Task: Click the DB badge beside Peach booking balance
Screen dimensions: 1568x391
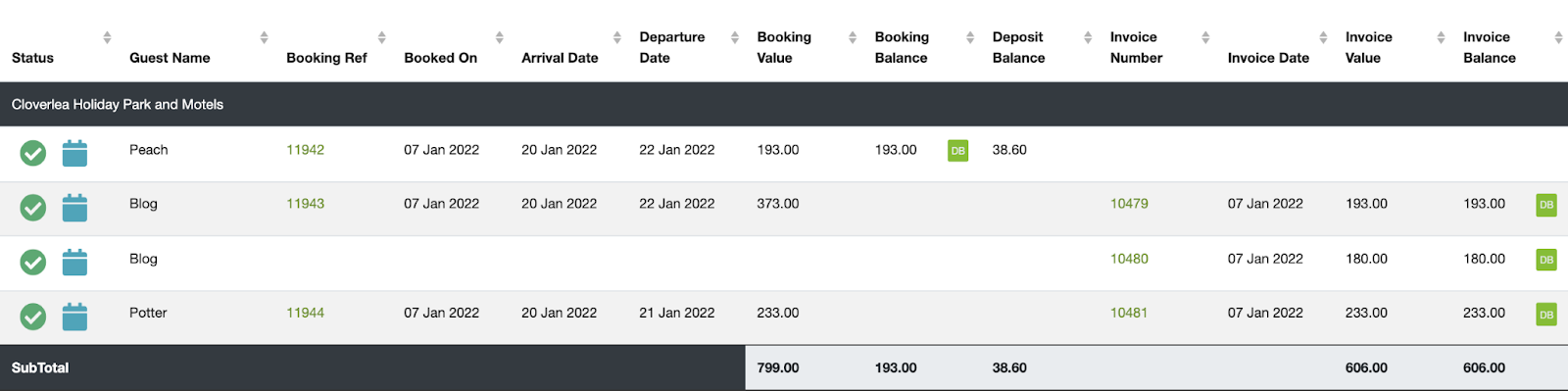Action: point(957,150)
